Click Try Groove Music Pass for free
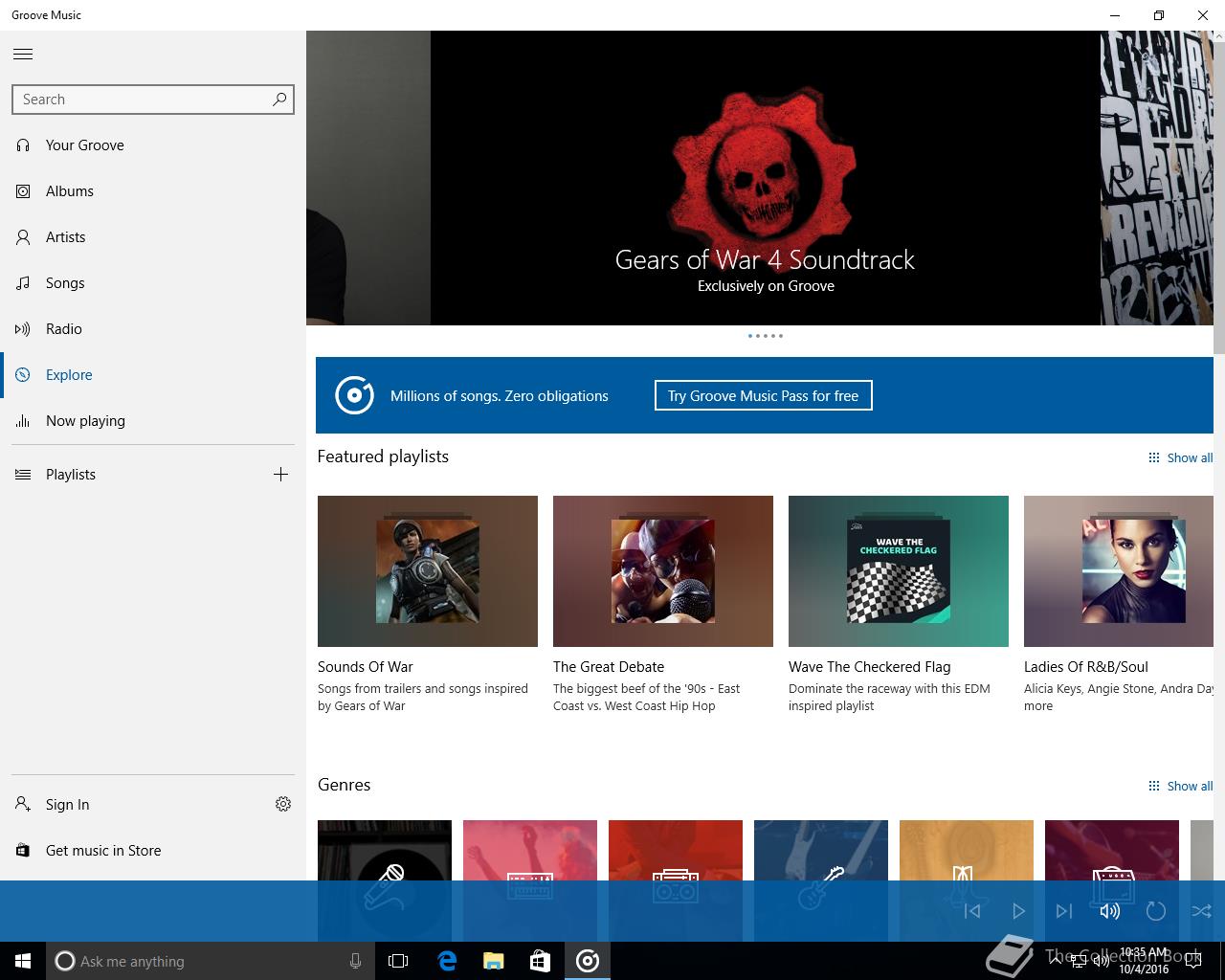The height and width of the screenshot is (980, 1225). [763, 396]
